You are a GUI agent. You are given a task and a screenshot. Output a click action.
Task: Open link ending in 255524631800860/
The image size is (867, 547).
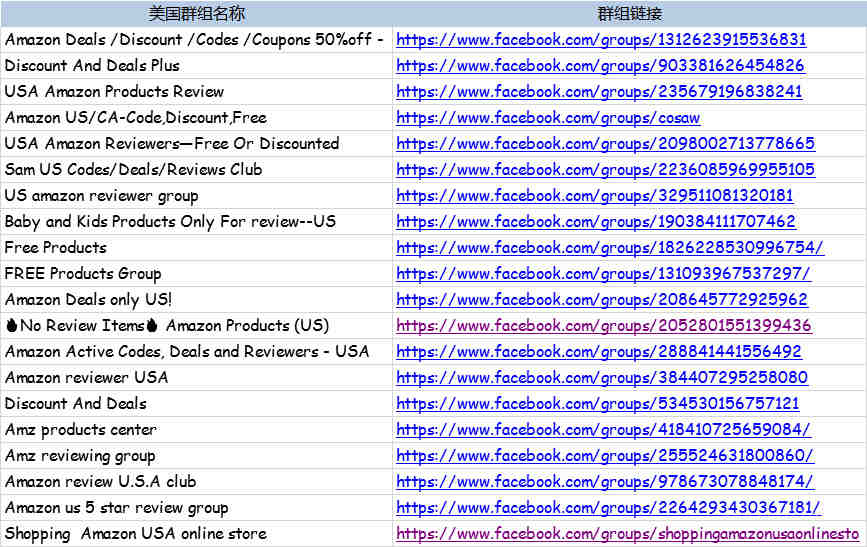[x=605, y=456]
